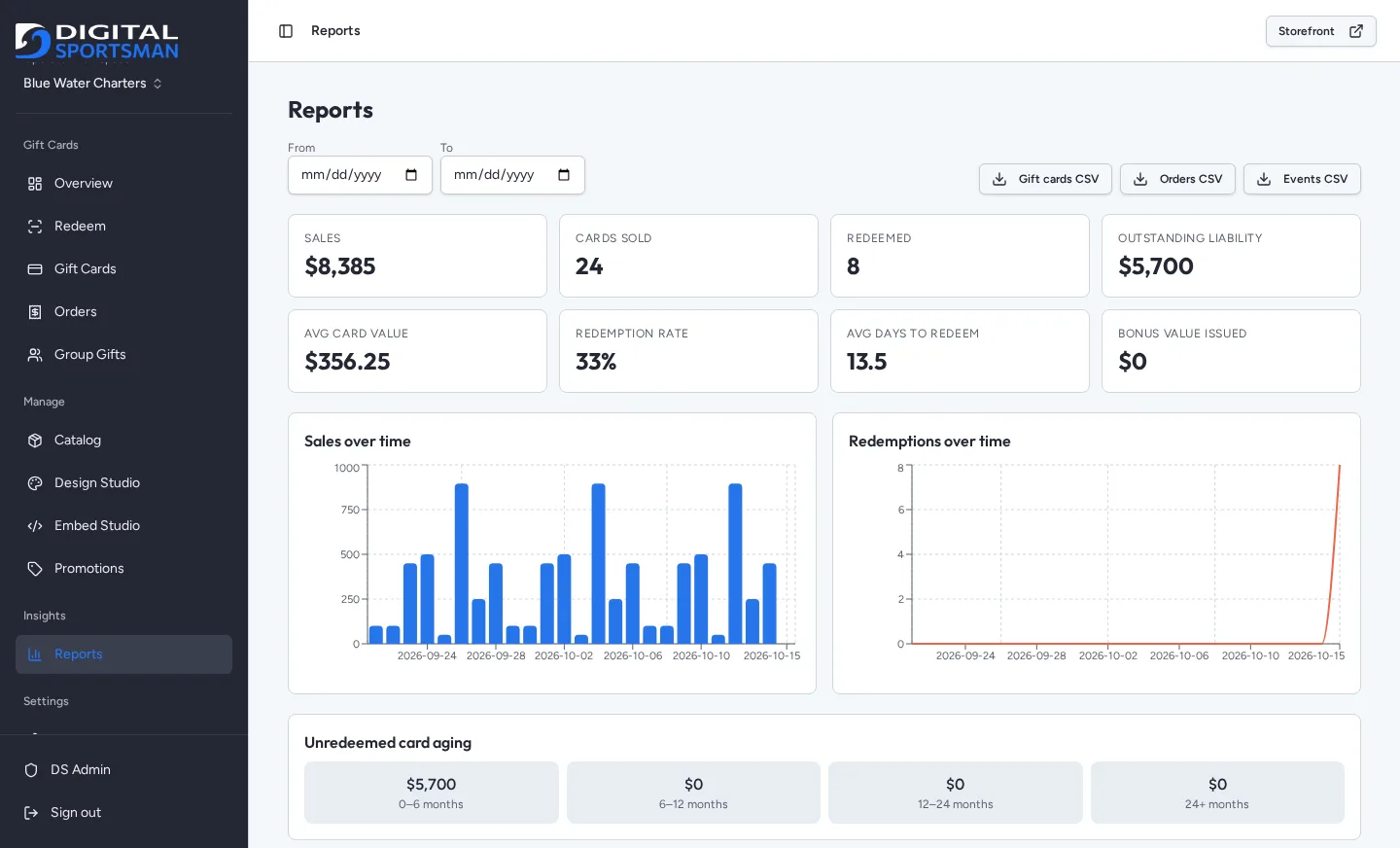The width and height of the screenshot is (1400, 848).
Task: Click the Embed Studio code icon
Action: point(35,526)
